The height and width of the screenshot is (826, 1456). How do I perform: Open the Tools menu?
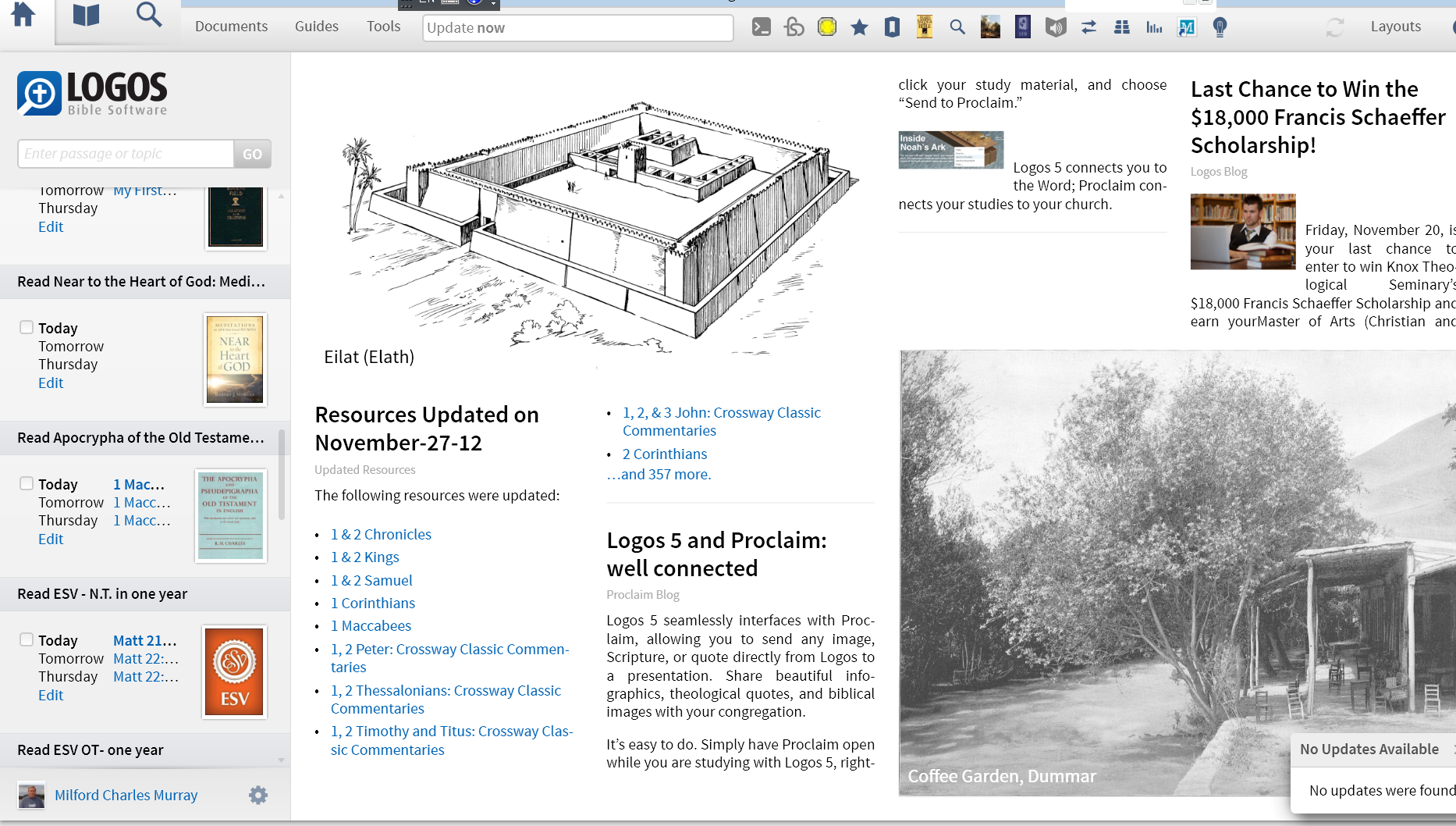[384, 27]
